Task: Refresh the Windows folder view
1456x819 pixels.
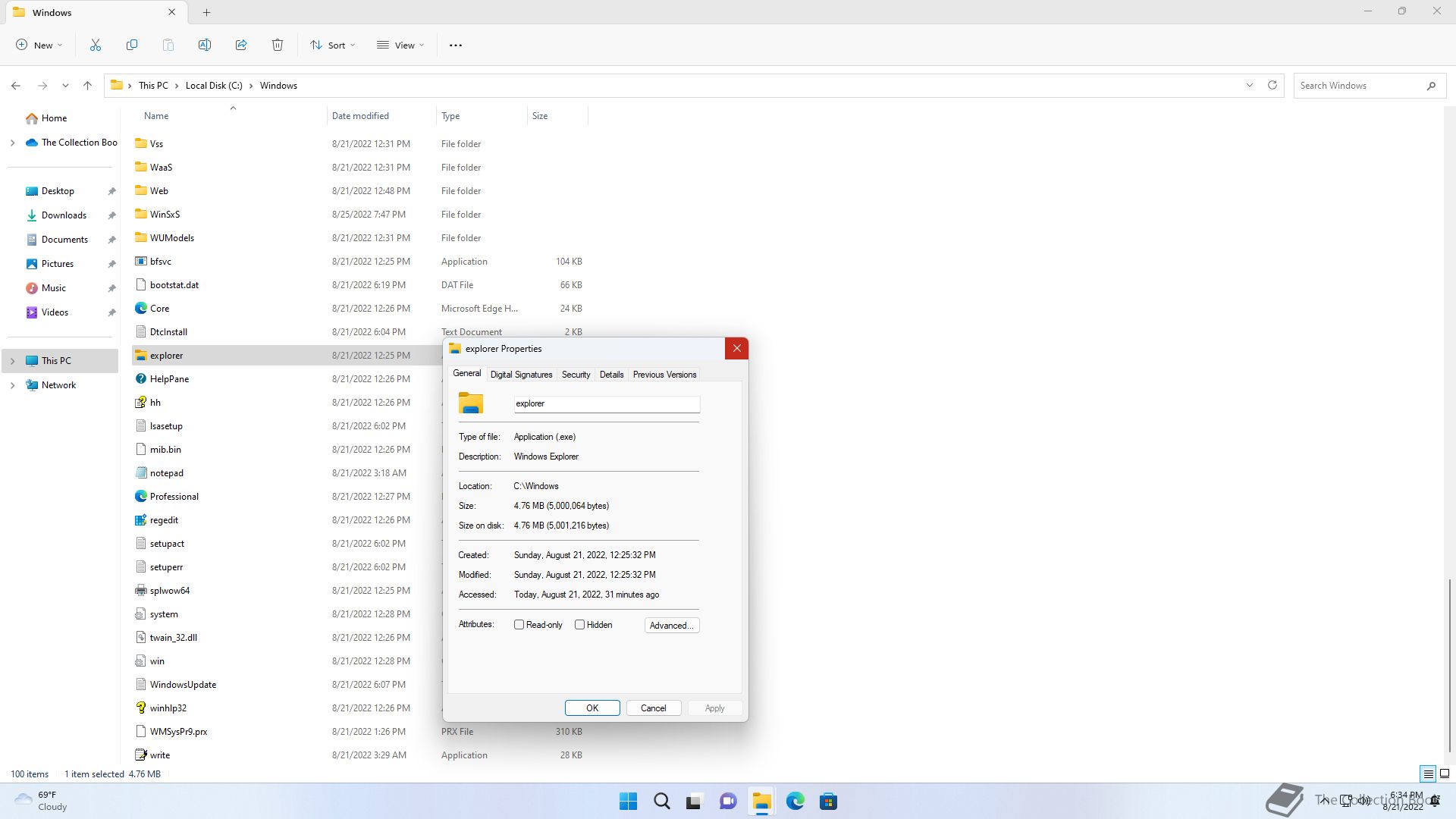Action: coord(1272,86)
